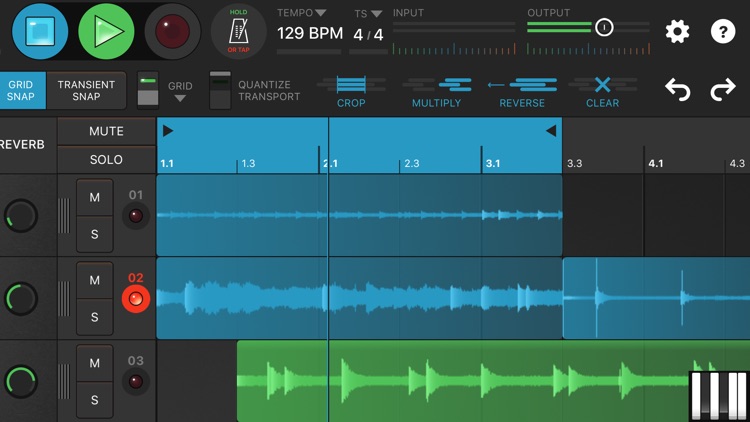Open the piano keyboard icon
Viewport: 750px width, 422px height.
tap(719, 396)
